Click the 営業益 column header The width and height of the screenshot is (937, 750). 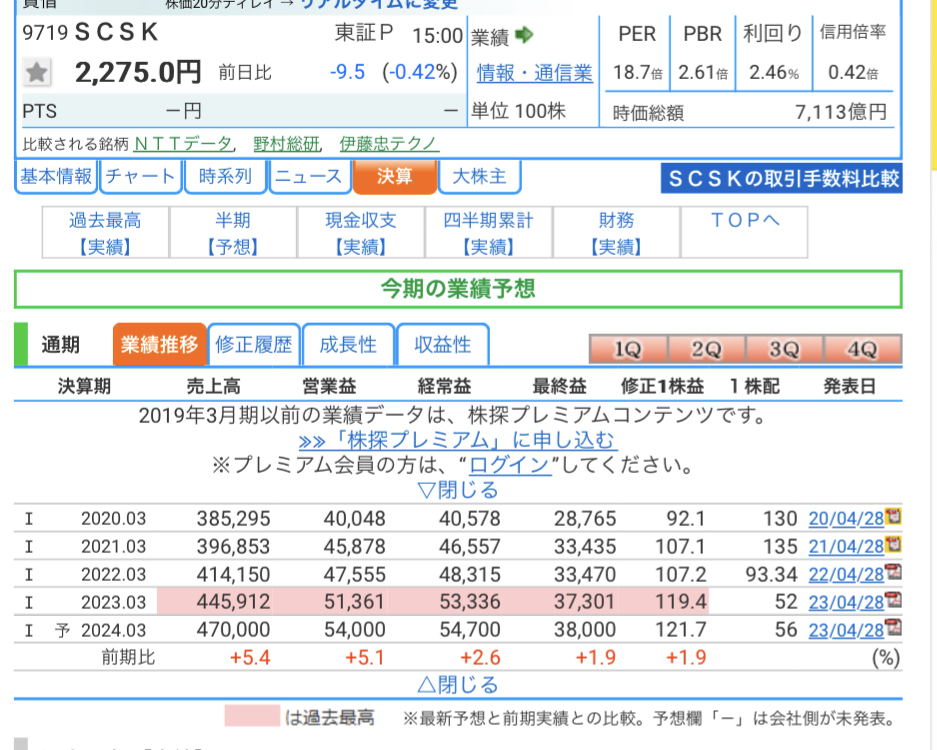pos(329,386)
